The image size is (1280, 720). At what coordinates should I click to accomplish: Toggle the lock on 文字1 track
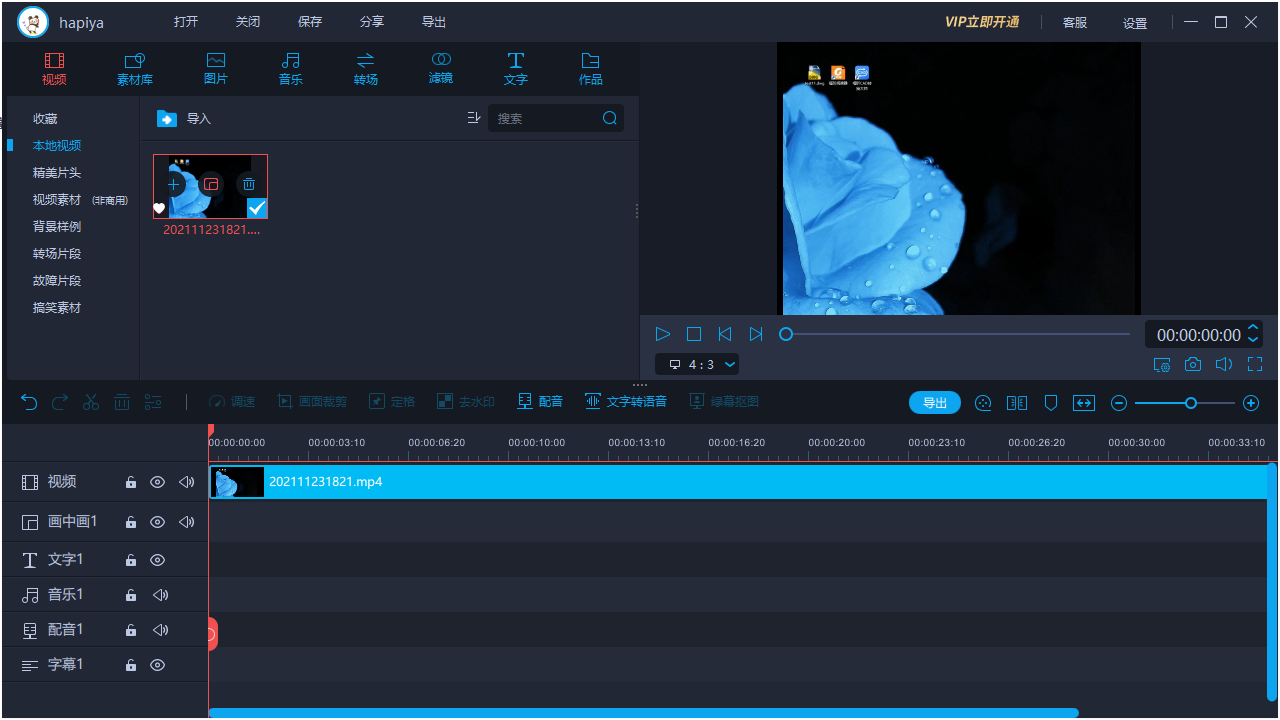point(130,560)
